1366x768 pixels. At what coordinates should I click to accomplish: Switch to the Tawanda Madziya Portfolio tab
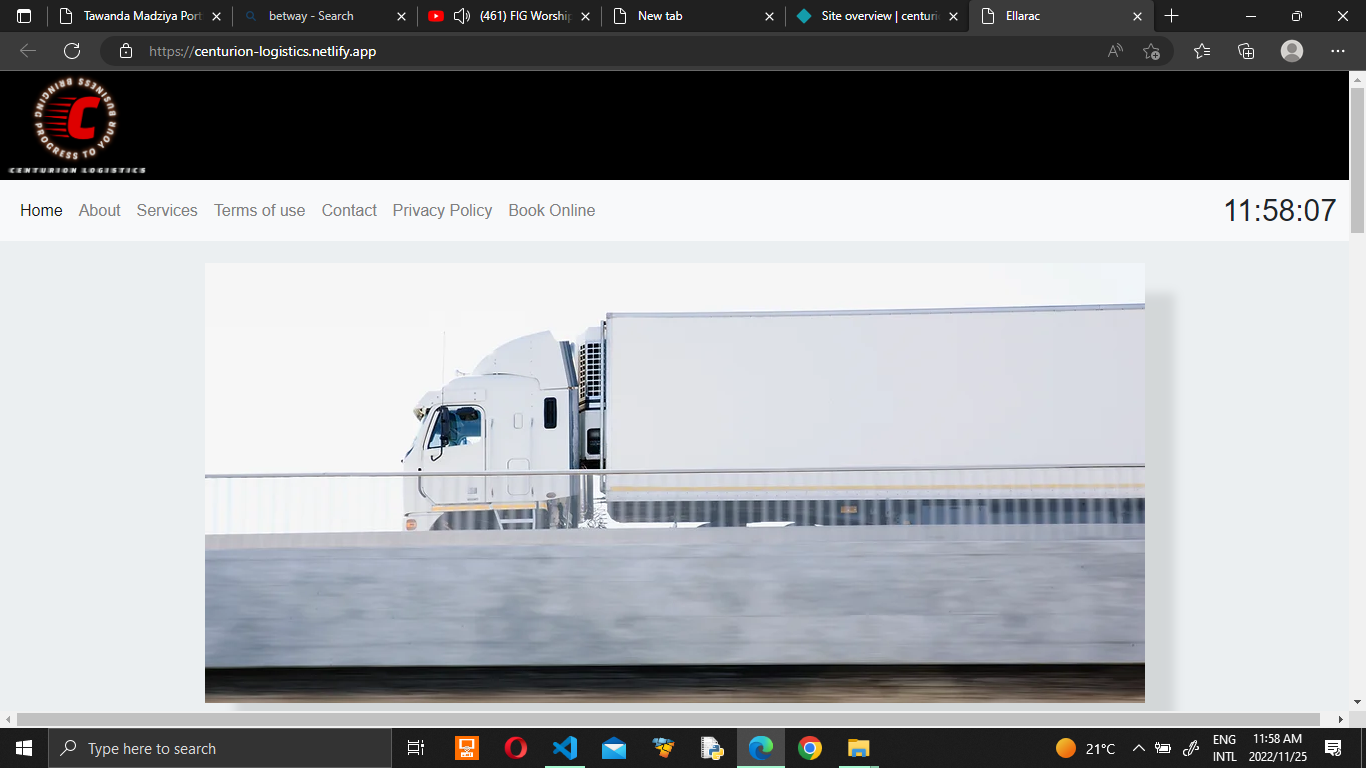[x=142, y=16]
